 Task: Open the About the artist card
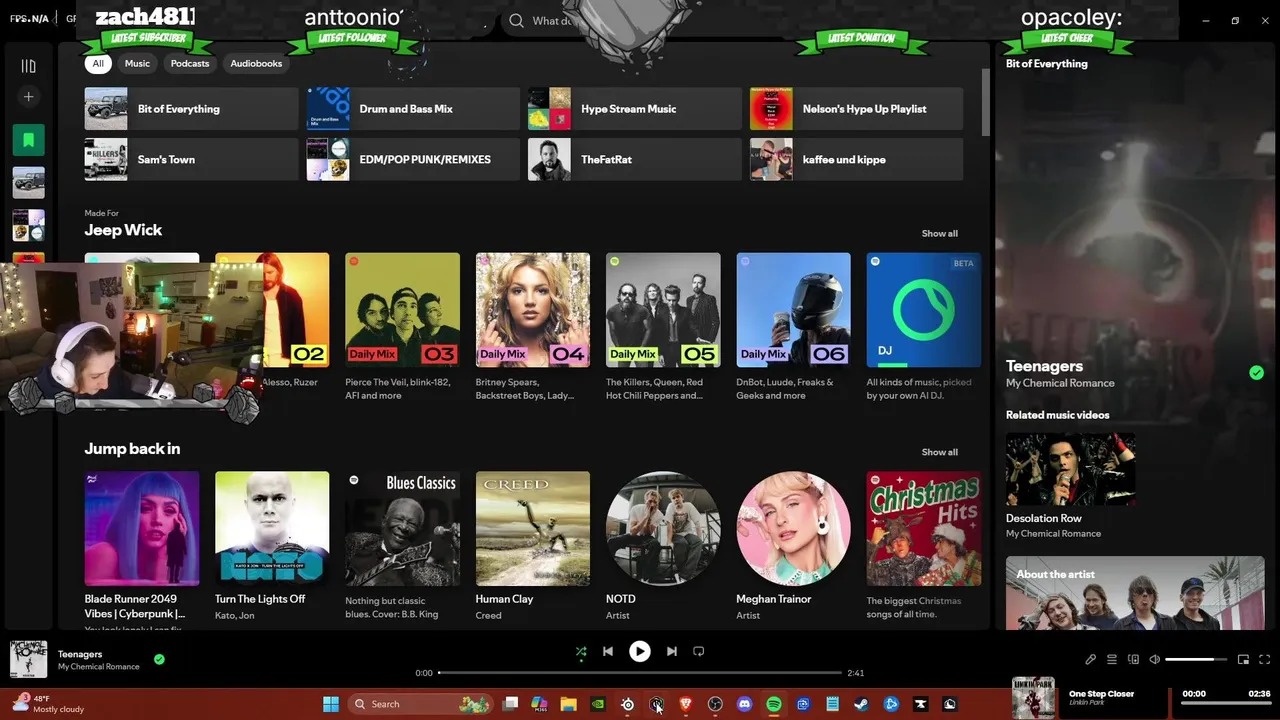click(x=1135, y=594)
